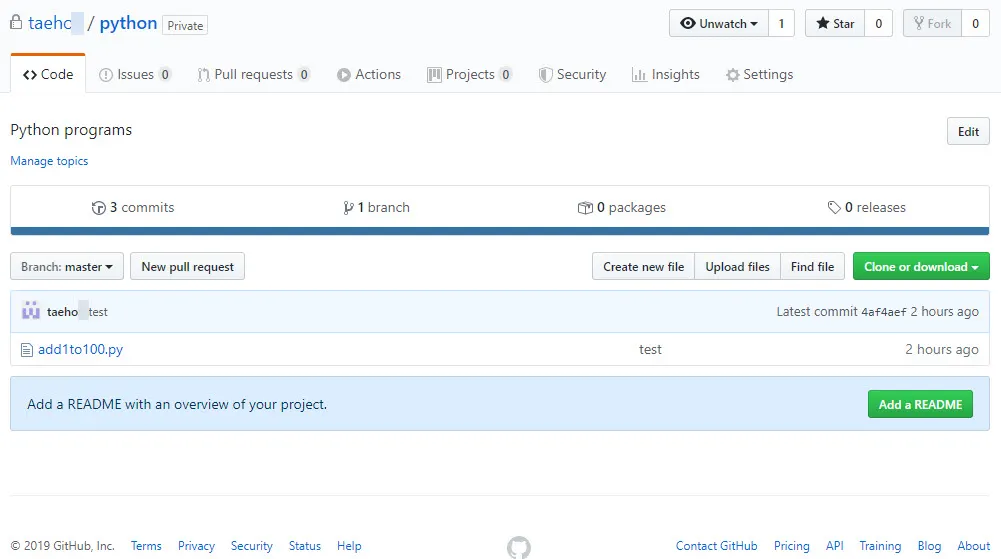This screenshot has height=559, width=1001.
Task: Open the Terms footer link
Action: tap(146, 546)
